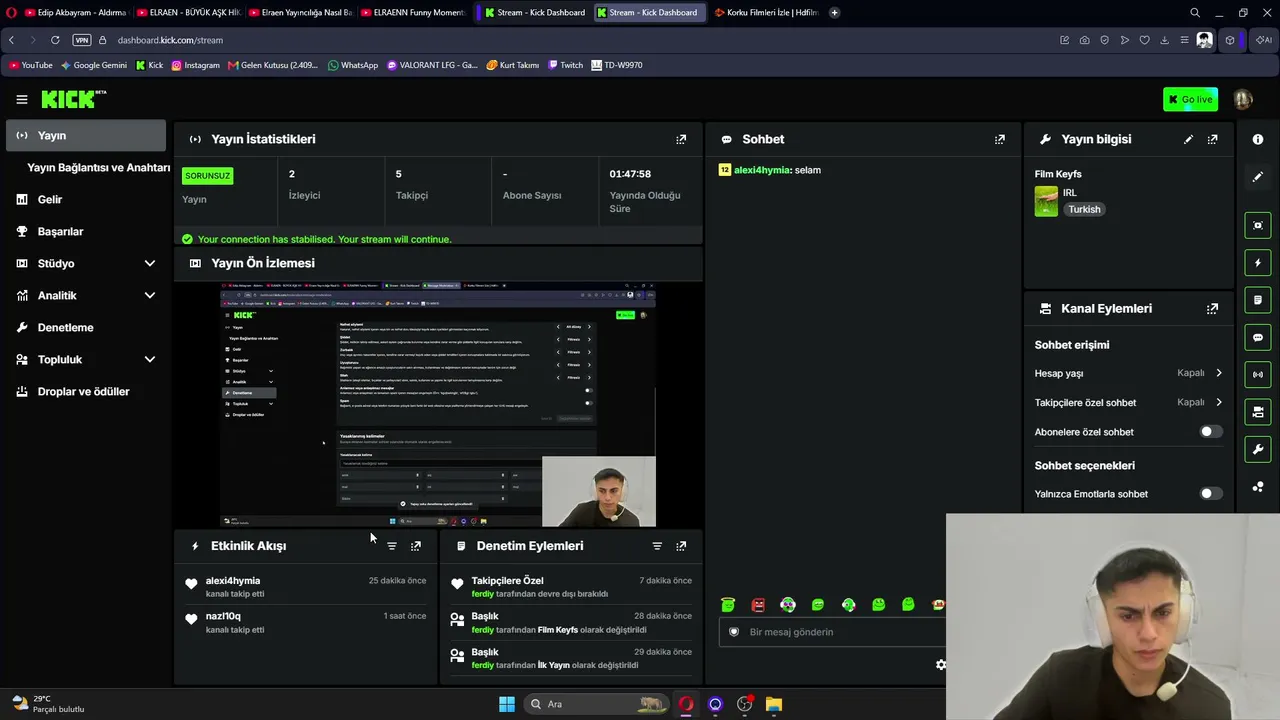Click the pencil edit-layout icon in right rail
This screenshot has height=720, width=1280.
pos(1258,176)
